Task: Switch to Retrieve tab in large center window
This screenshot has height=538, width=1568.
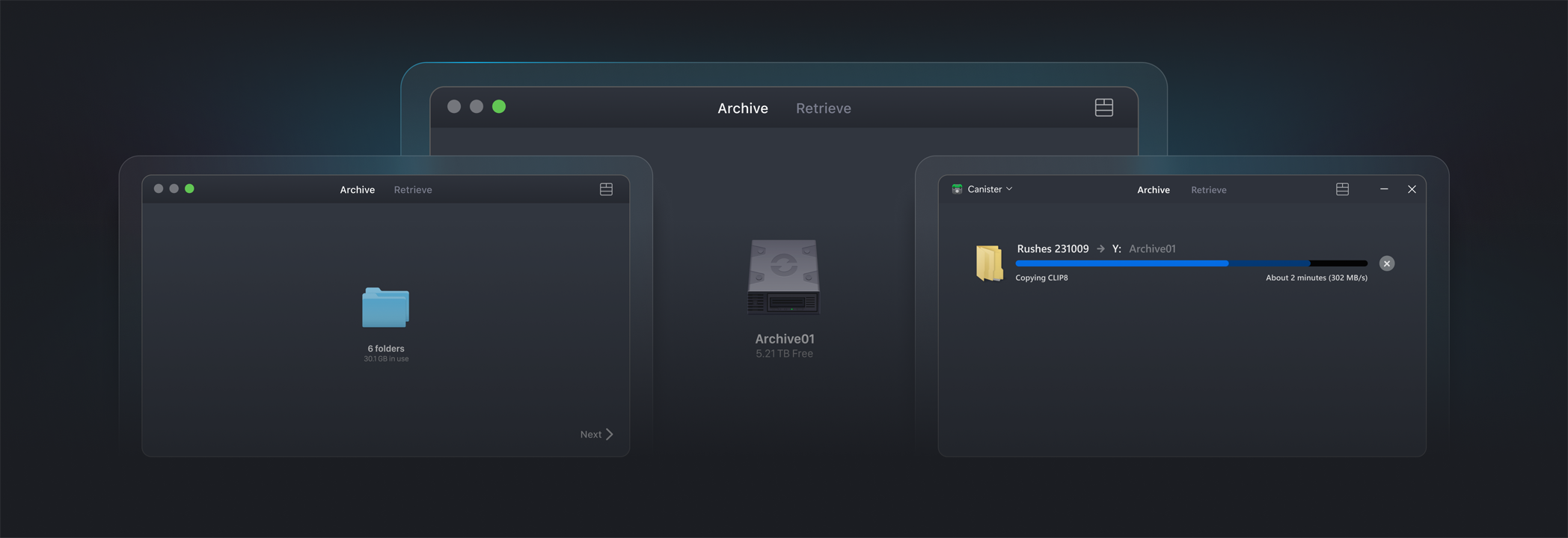Action: [x=823, y=108]
